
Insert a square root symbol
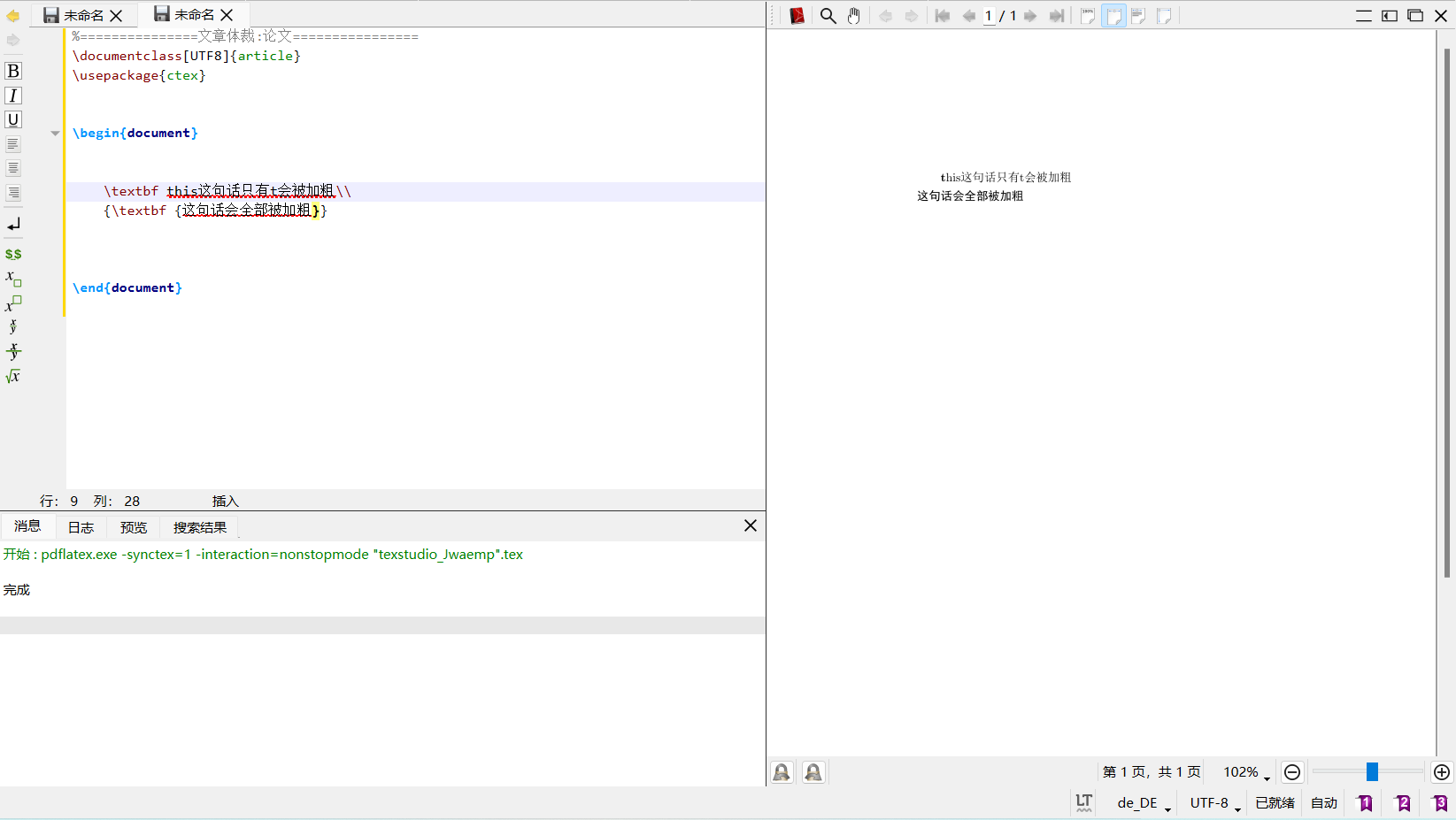coord(13,376)
